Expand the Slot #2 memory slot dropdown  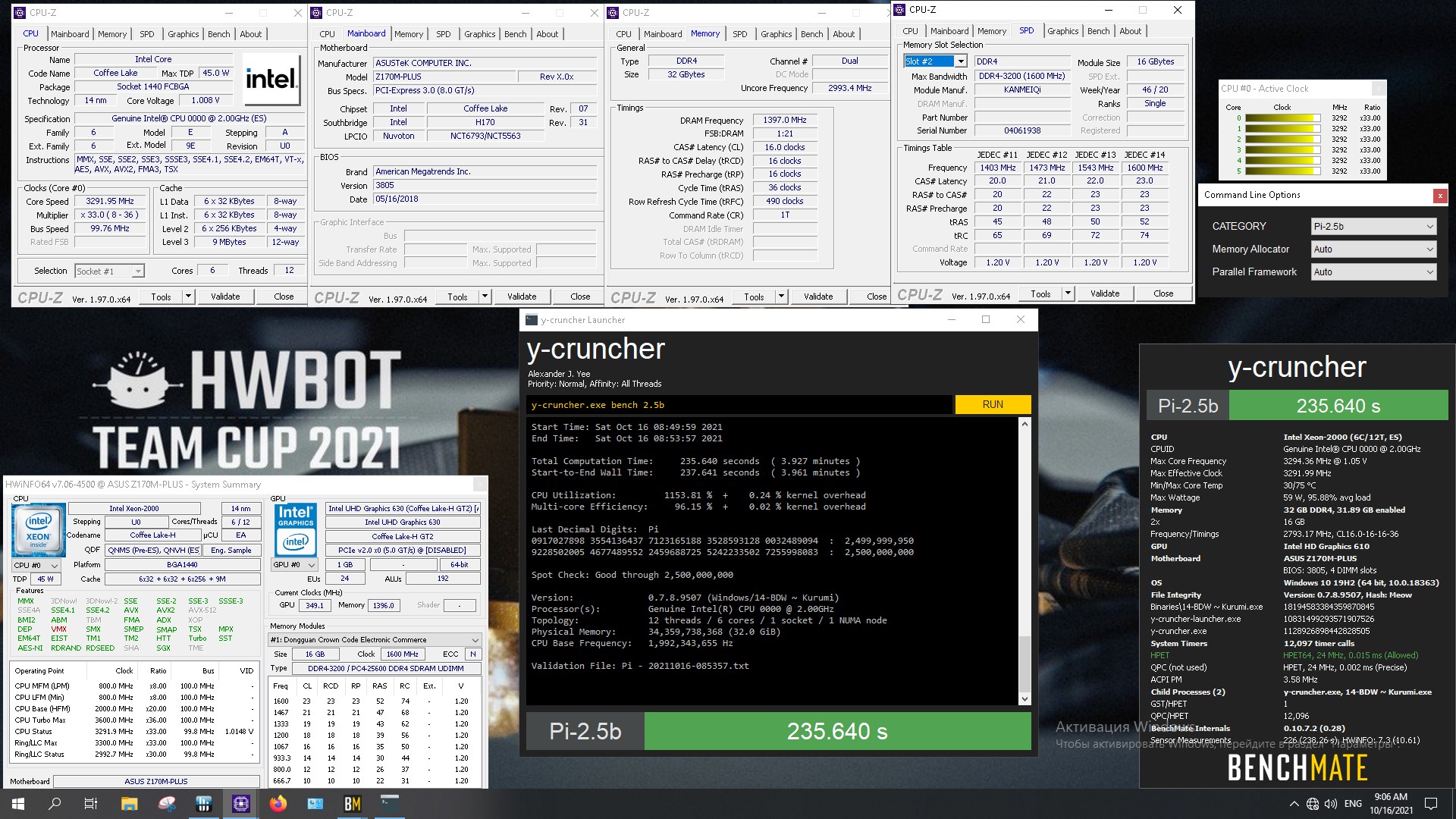pos(960,61)
